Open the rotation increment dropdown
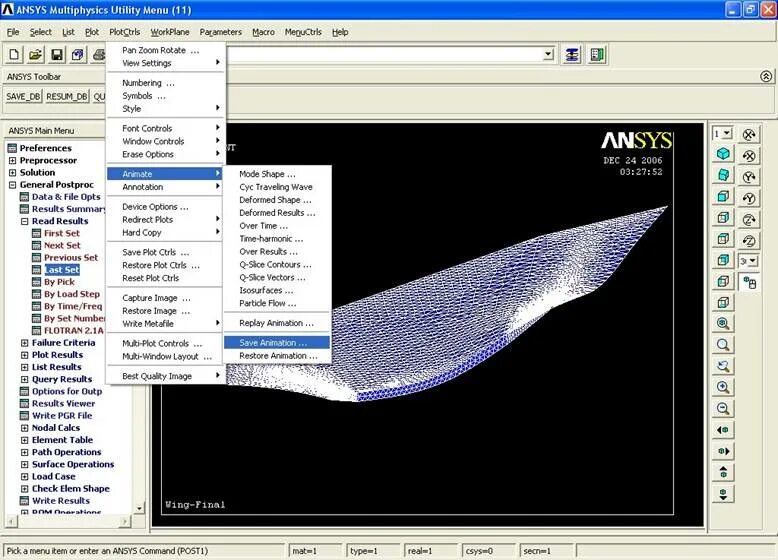This screenshot has width=778, height=560. (x=753, y=261)
